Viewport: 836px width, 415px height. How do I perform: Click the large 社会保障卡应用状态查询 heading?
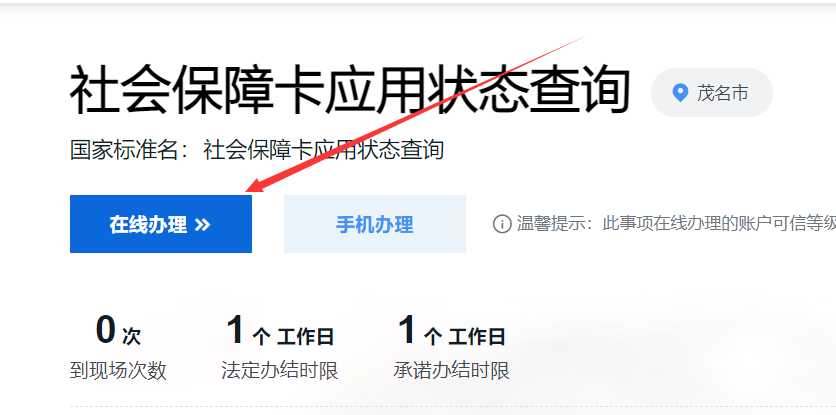click(x=350, y=90)
